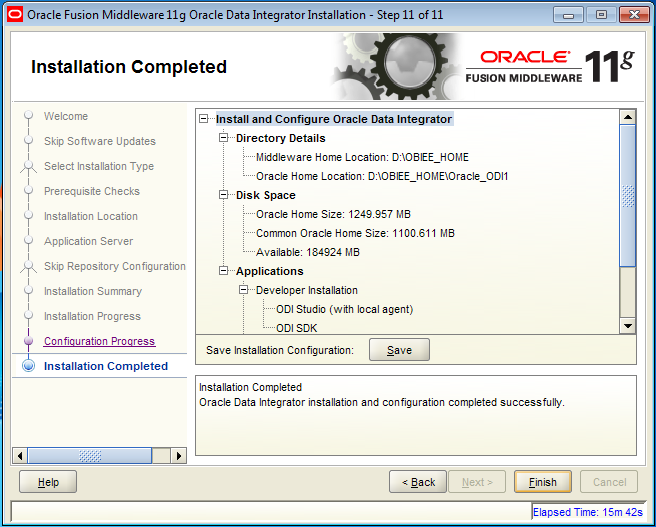Screen dimensions: 656x527
Task: Click the 'Disk Space' label
Action: coord(266,195)
